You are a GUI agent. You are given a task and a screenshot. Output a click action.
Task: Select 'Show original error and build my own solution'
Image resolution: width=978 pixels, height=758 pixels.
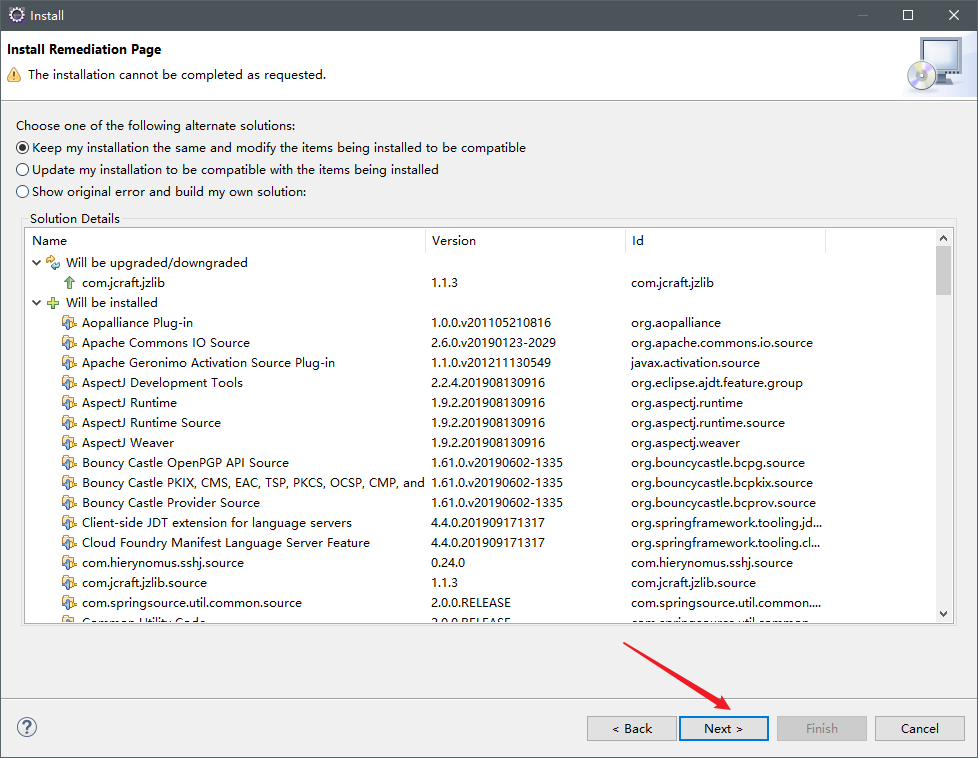[x=162, y=192]
